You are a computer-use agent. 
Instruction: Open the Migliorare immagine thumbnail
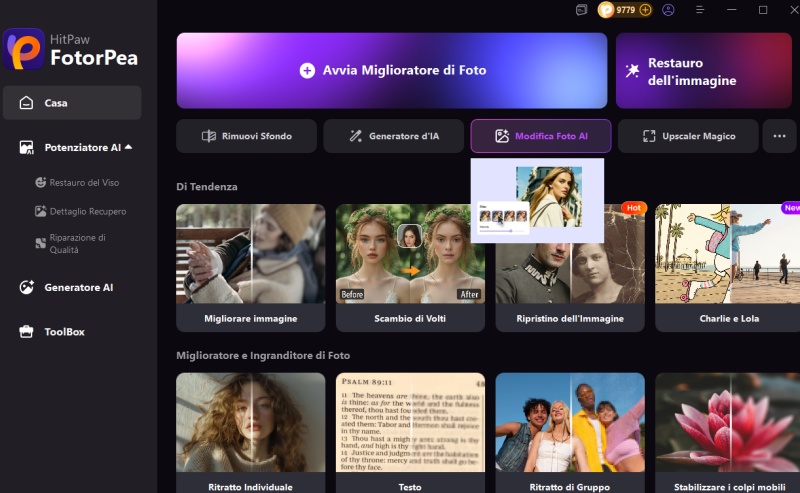click(251, 254)
